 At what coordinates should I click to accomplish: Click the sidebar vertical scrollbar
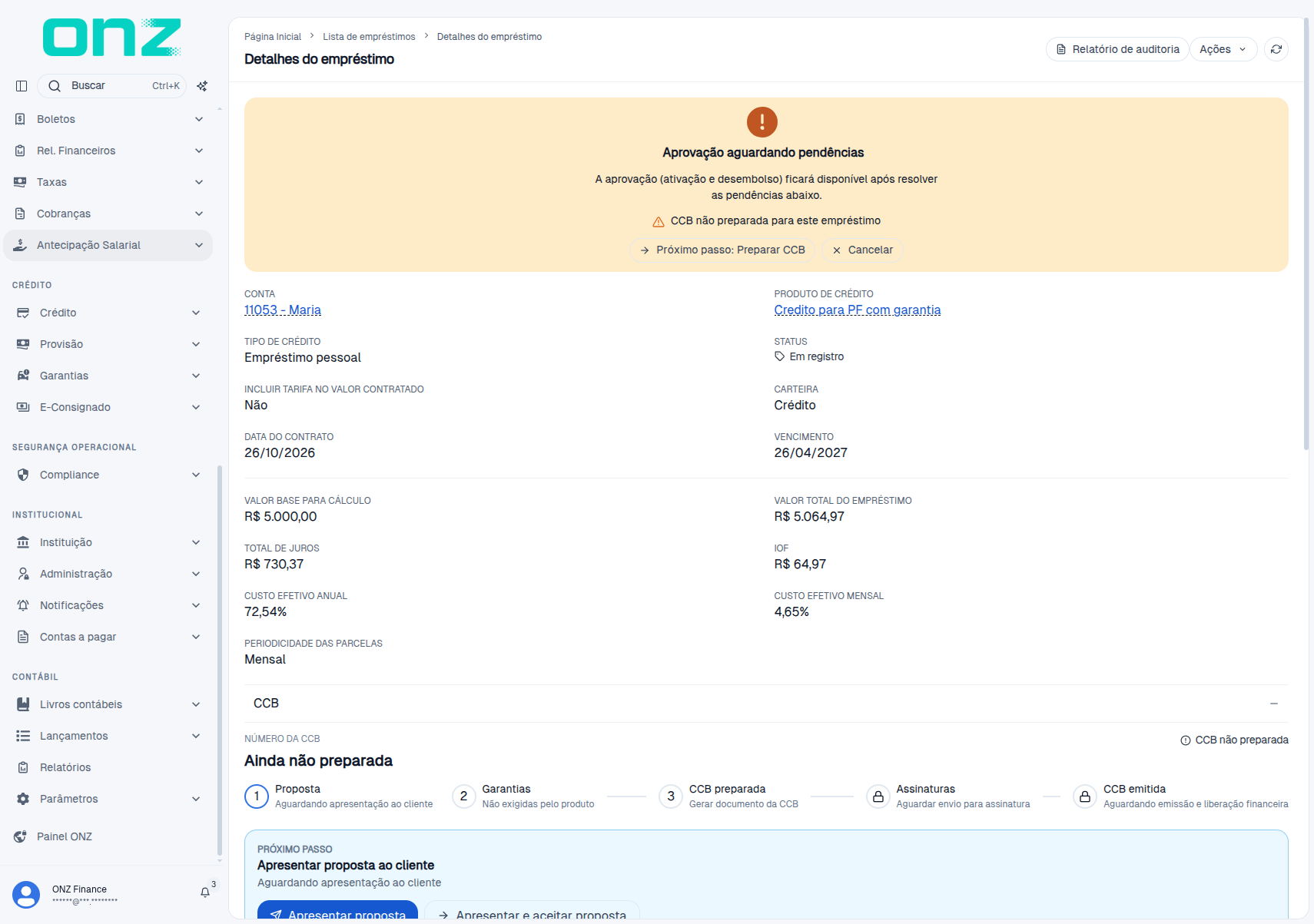click(220, 661)
